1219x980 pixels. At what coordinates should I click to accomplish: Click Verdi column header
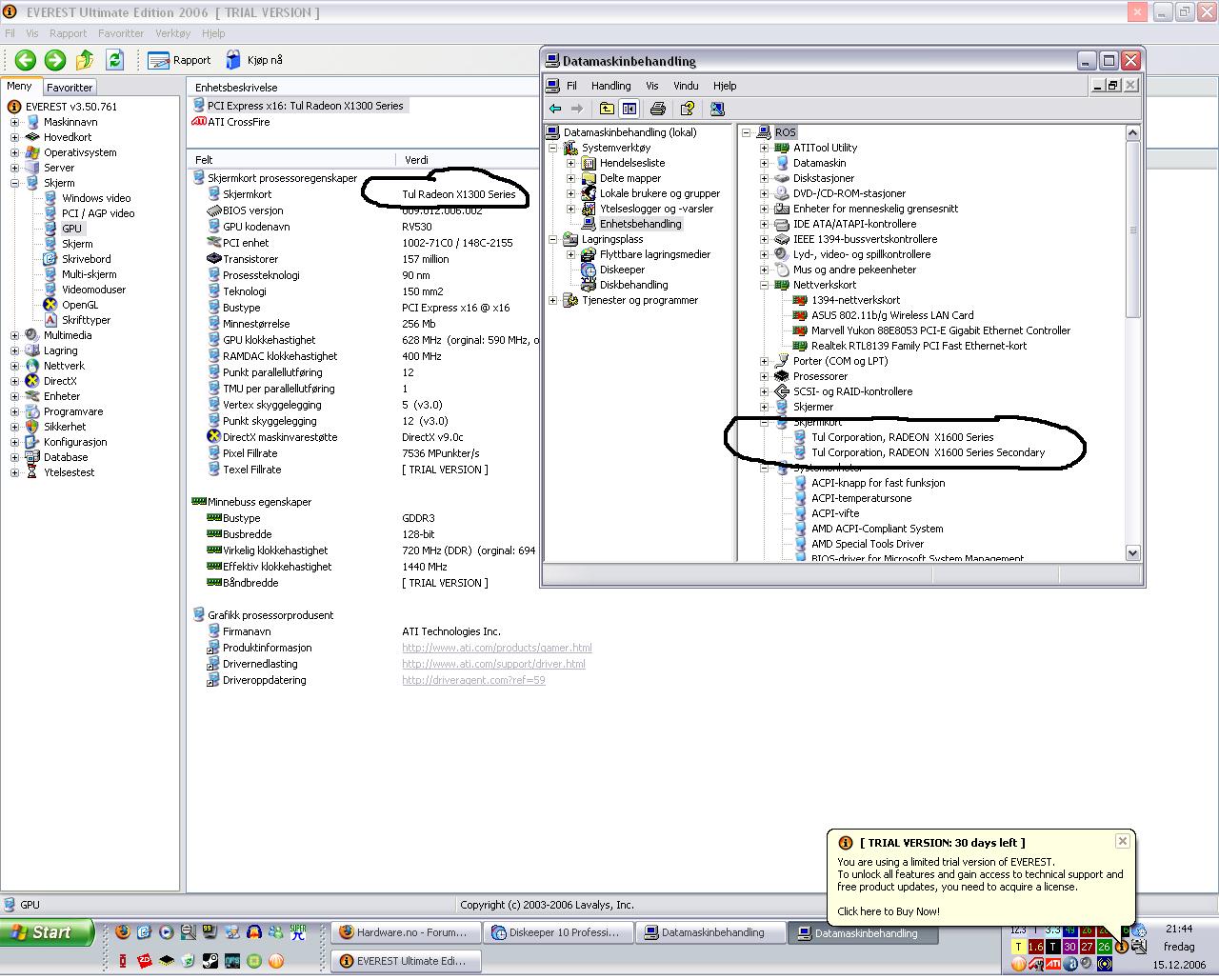(469, 160)
